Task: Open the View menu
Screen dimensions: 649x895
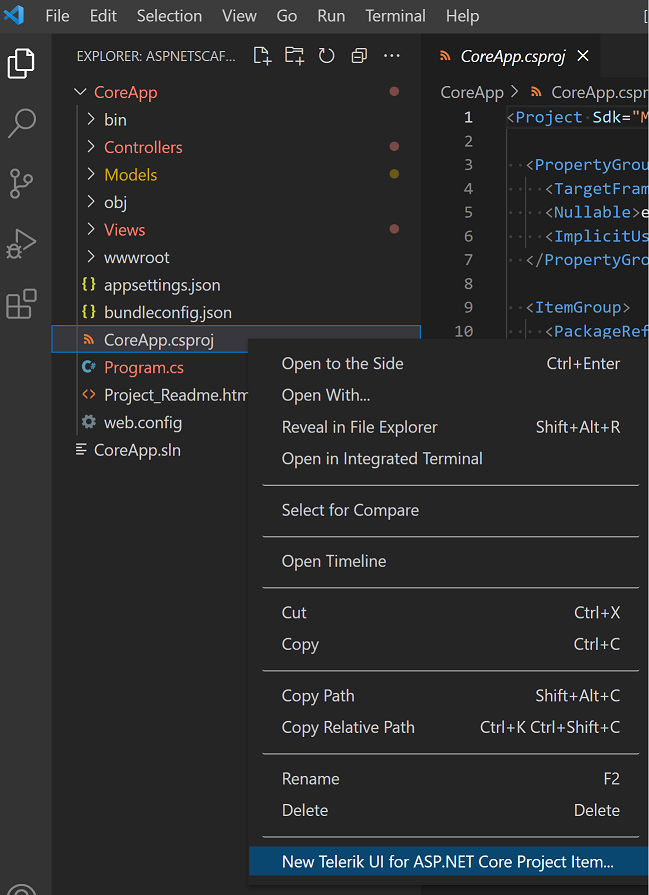Action: [x=239, y=16]
